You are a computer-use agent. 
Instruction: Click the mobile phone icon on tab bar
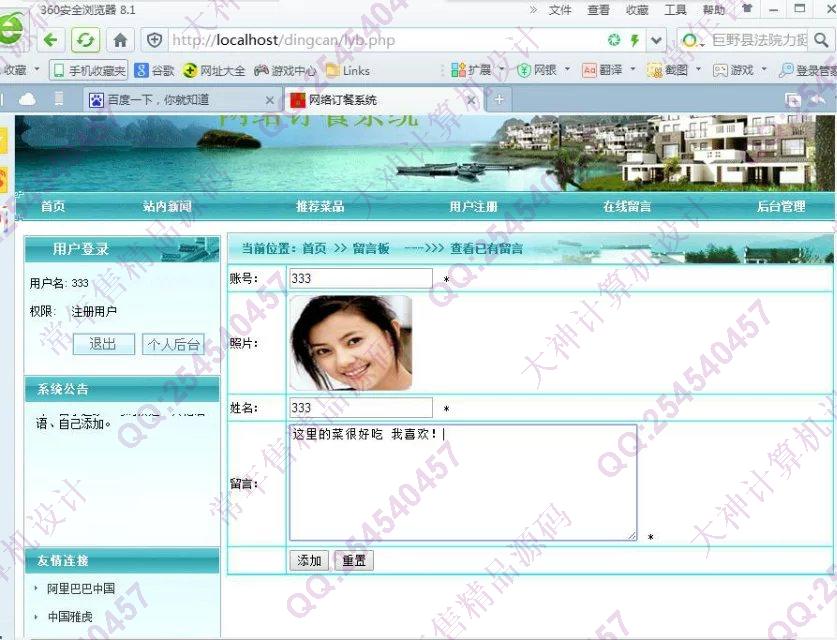point(59,99)
